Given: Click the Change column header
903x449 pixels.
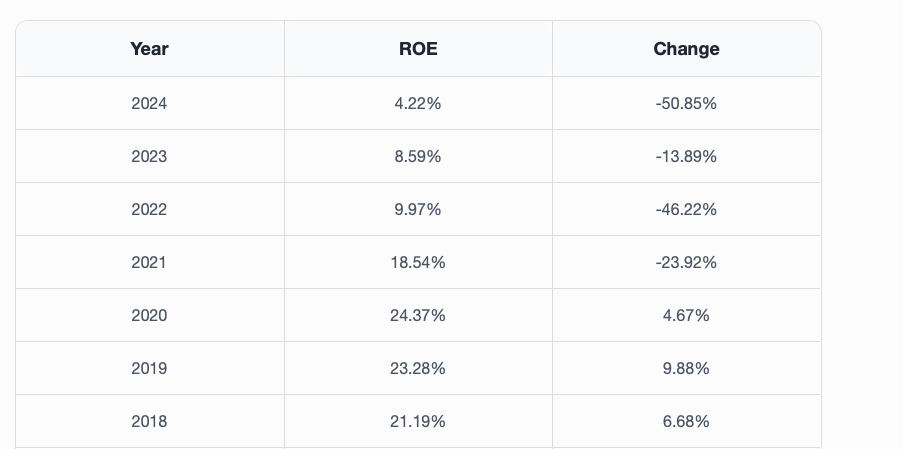Looking at the screenshot, I should click(x=686, y=49).
